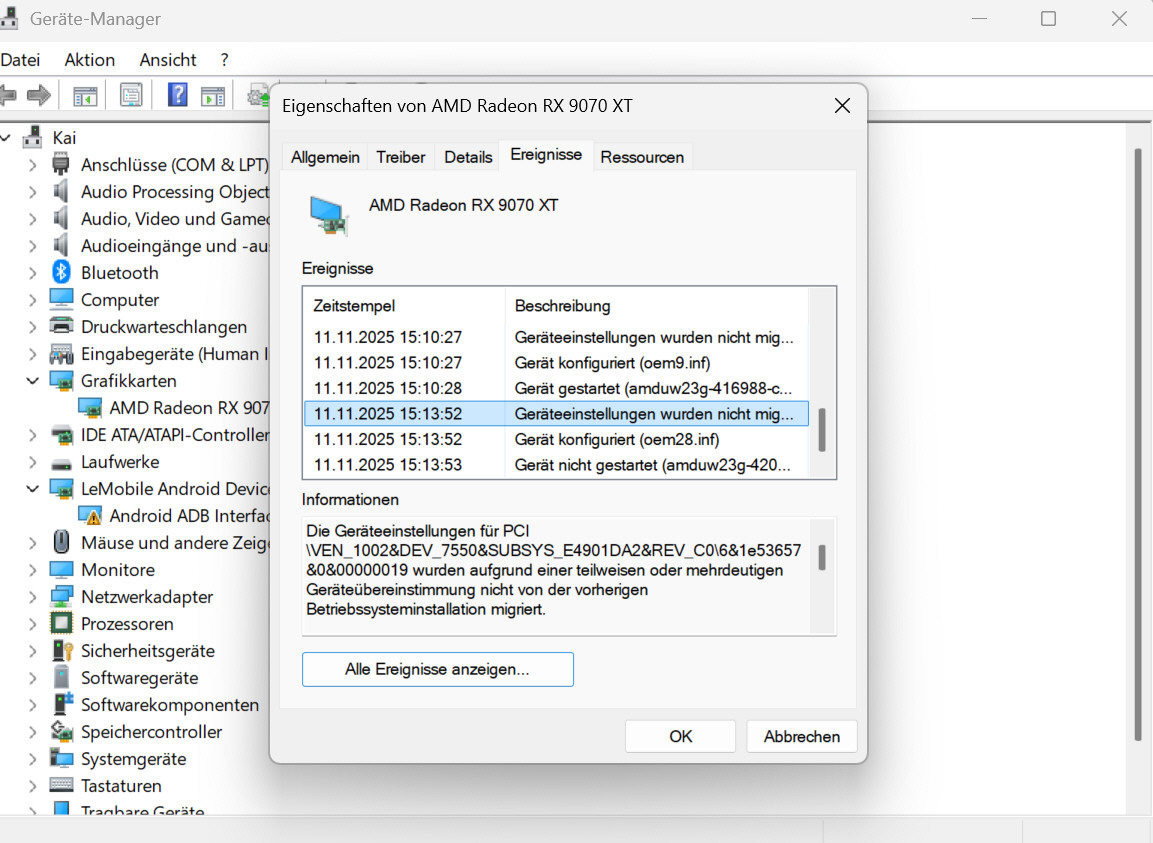Open the ? help menu
The width and height of the screenshot is (1153, 843).
click(224, 60)
